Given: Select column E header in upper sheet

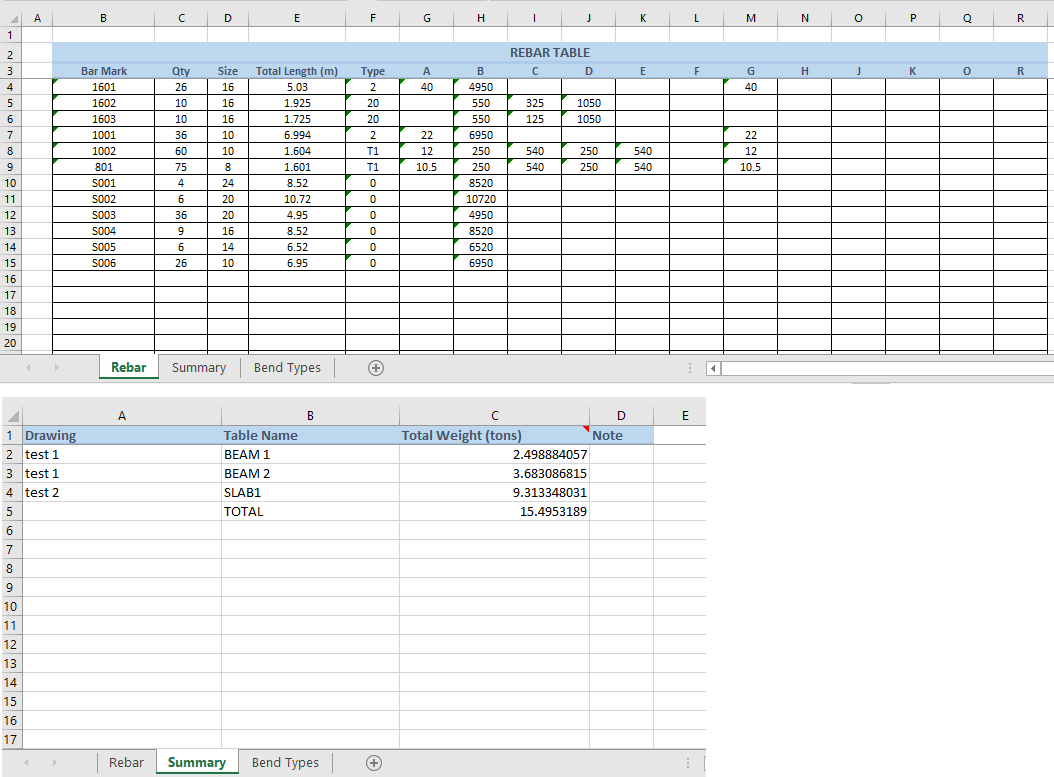Looking at the screenshot, I should point(297,19).
